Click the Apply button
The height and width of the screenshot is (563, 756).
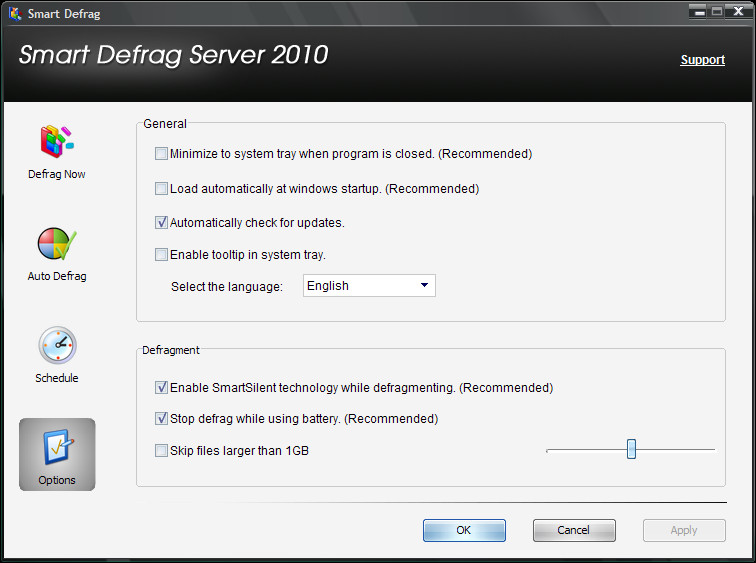684,530
